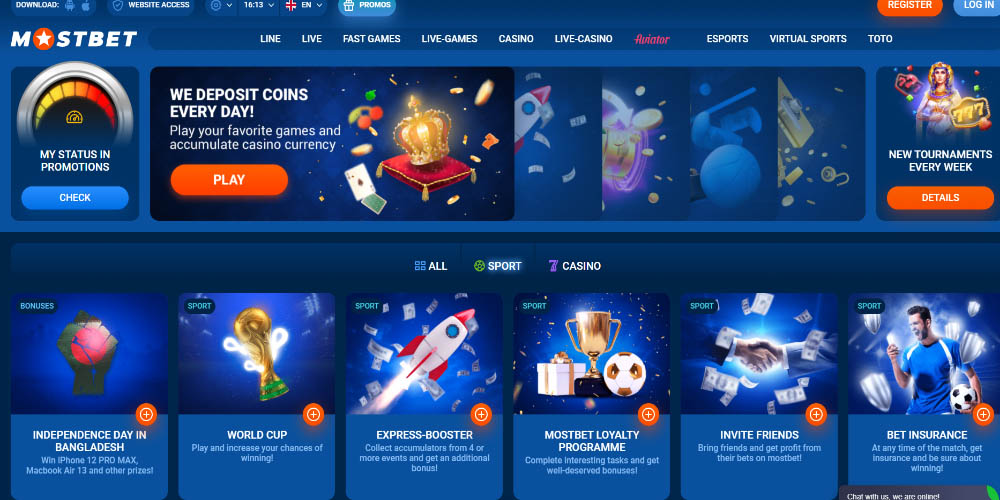This screenshot has width=1000, height=500.
Task: Click the Android download icon
Action: pos(70,5)
